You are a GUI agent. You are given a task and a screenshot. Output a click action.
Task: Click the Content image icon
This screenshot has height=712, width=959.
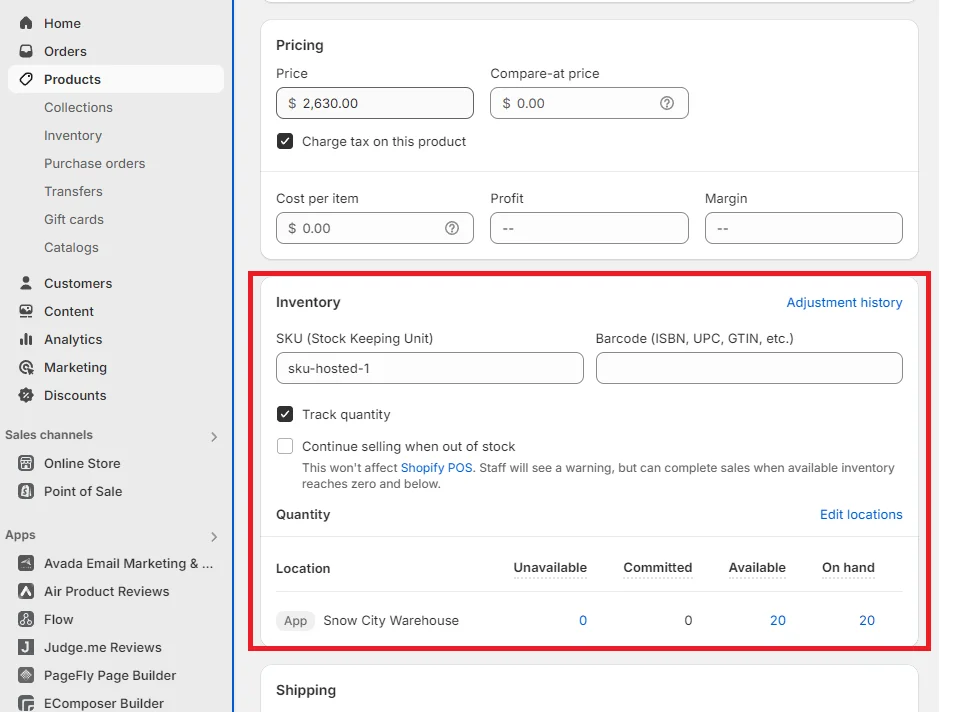click(x=26, y=311)
